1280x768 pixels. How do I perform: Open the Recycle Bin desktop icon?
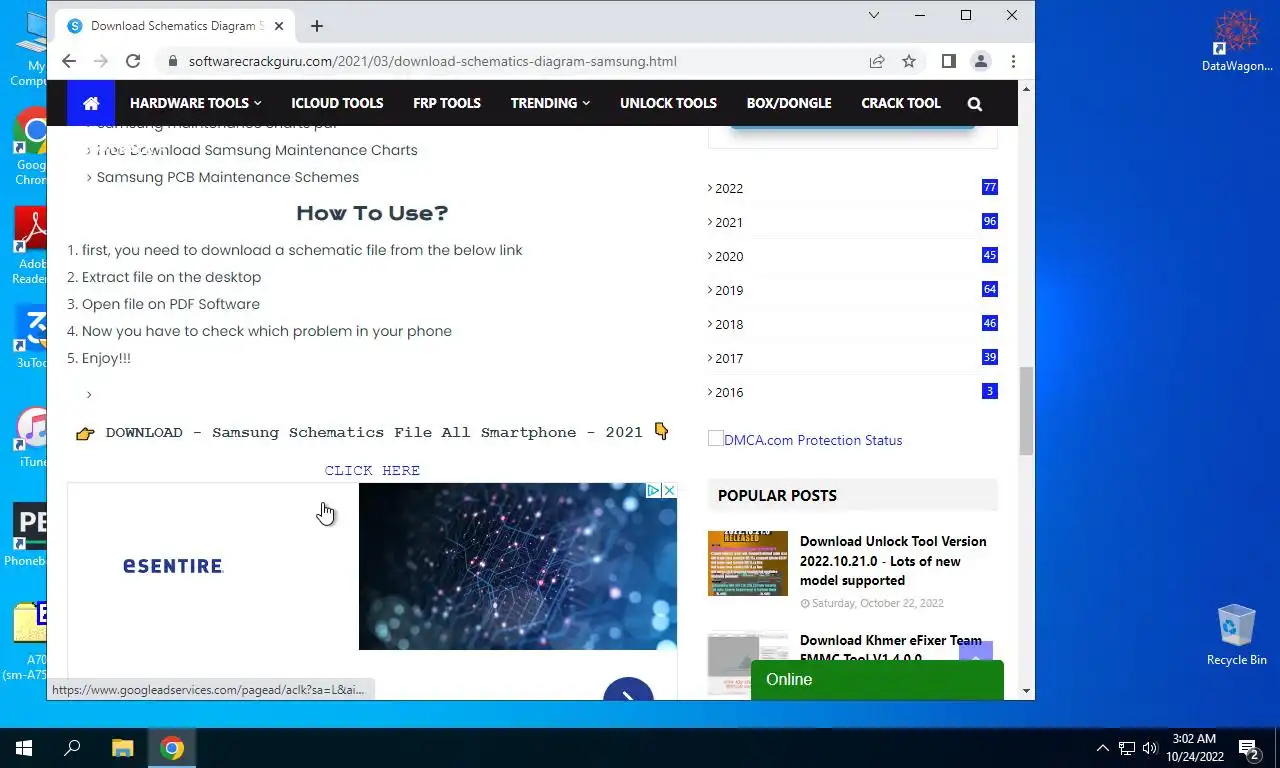tap(1236, 634)
